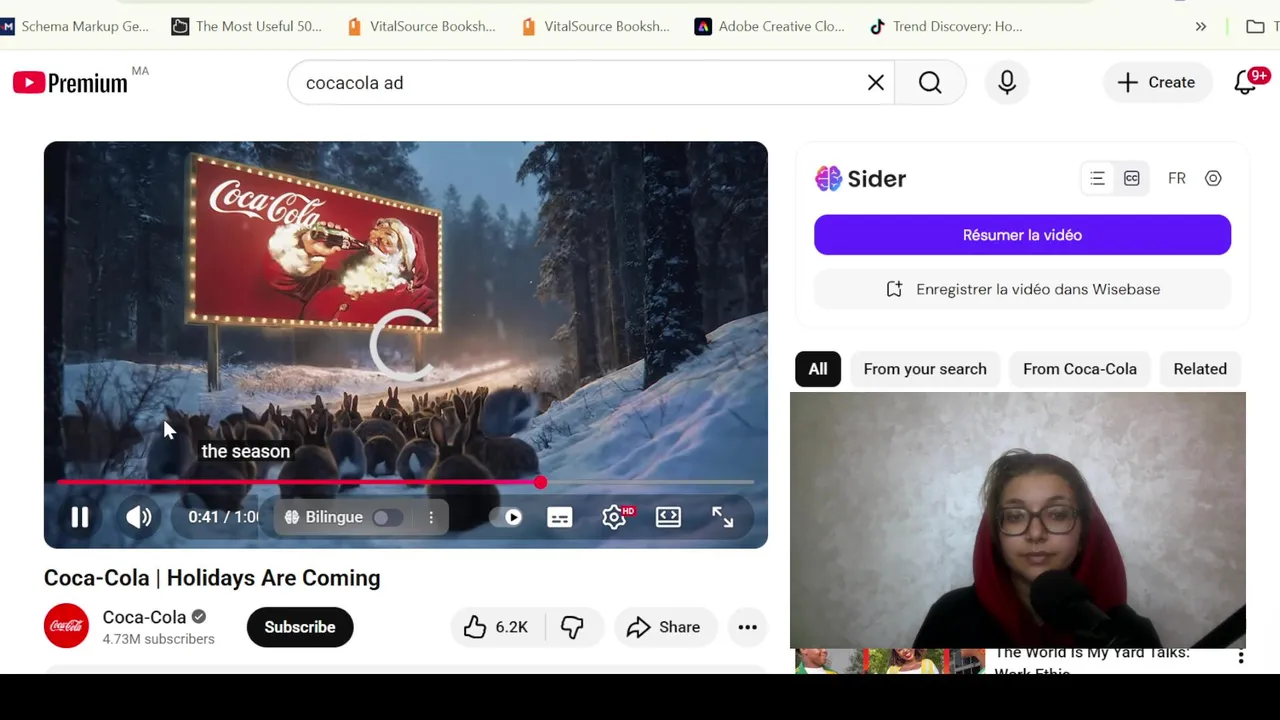Open the FR language selector in Sider
Image resolution: width=1280 pixels, height=720 pixels.
1177,178
